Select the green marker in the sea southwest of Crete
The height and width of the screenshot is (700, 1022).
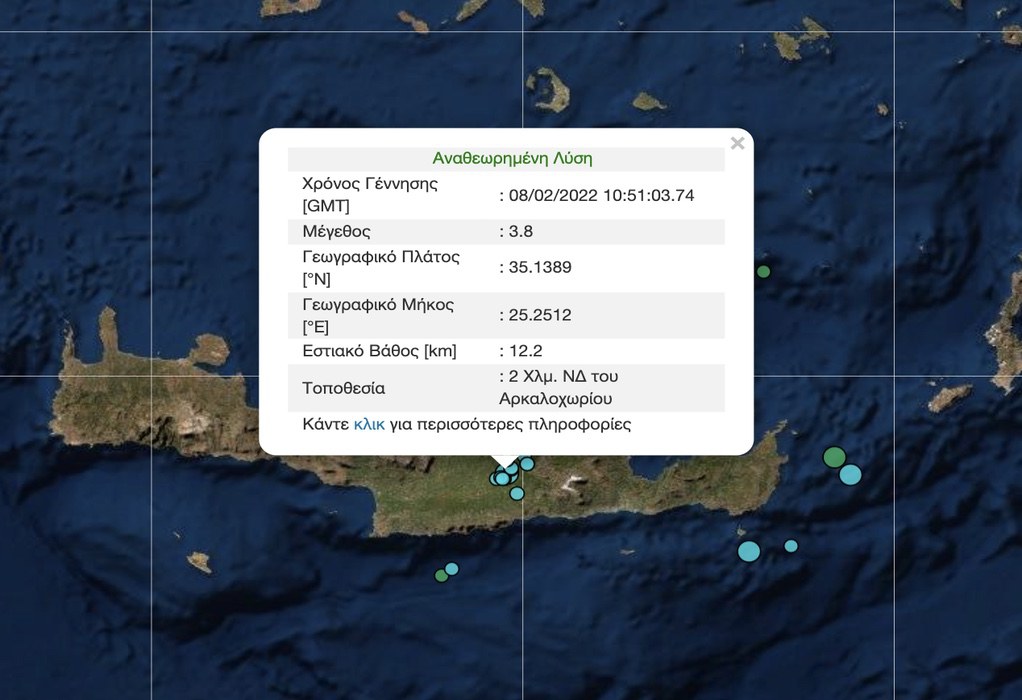[441, 575]
